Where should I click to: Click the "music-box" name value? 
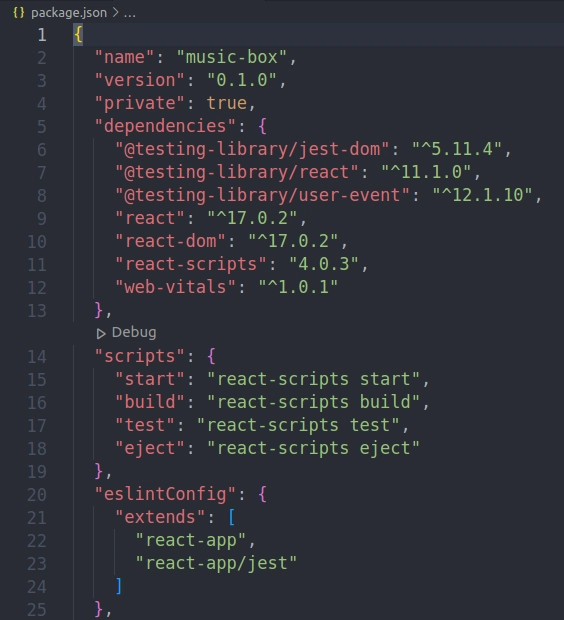(x=231, y=57)
